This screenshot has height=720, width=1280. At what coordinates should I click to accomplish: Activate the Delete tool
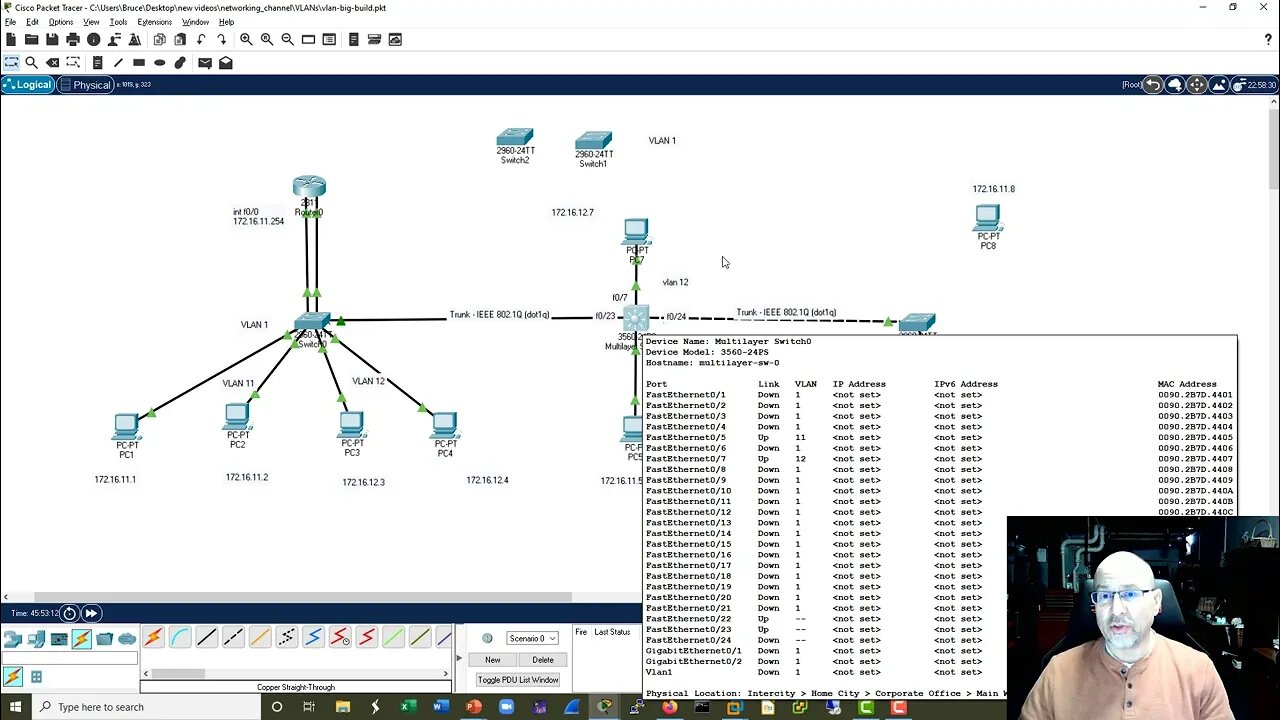tap(52, 62)
